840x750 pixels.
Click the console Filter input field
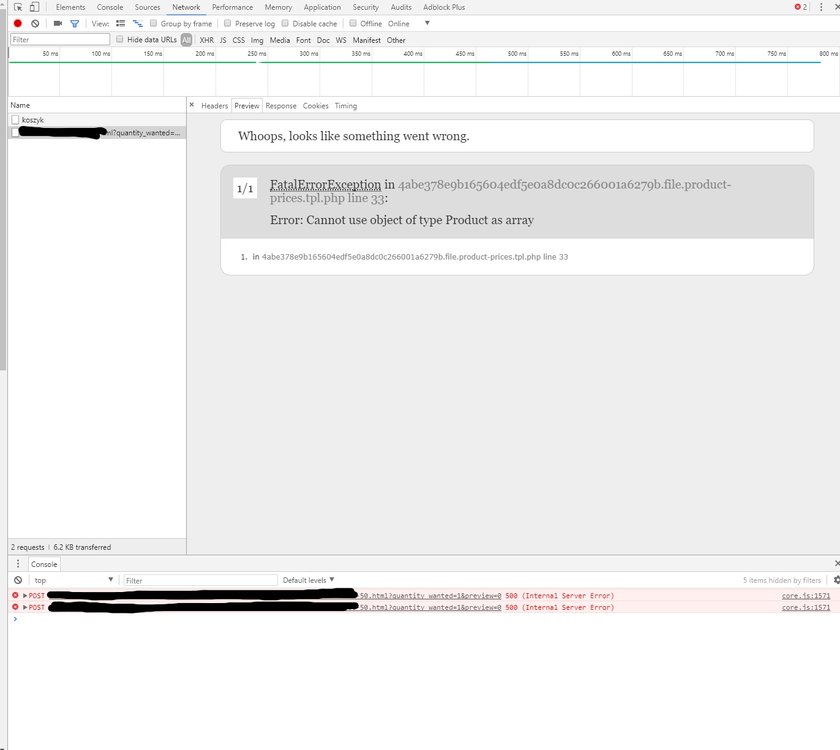pyautogui.click(x=200, y=580)
